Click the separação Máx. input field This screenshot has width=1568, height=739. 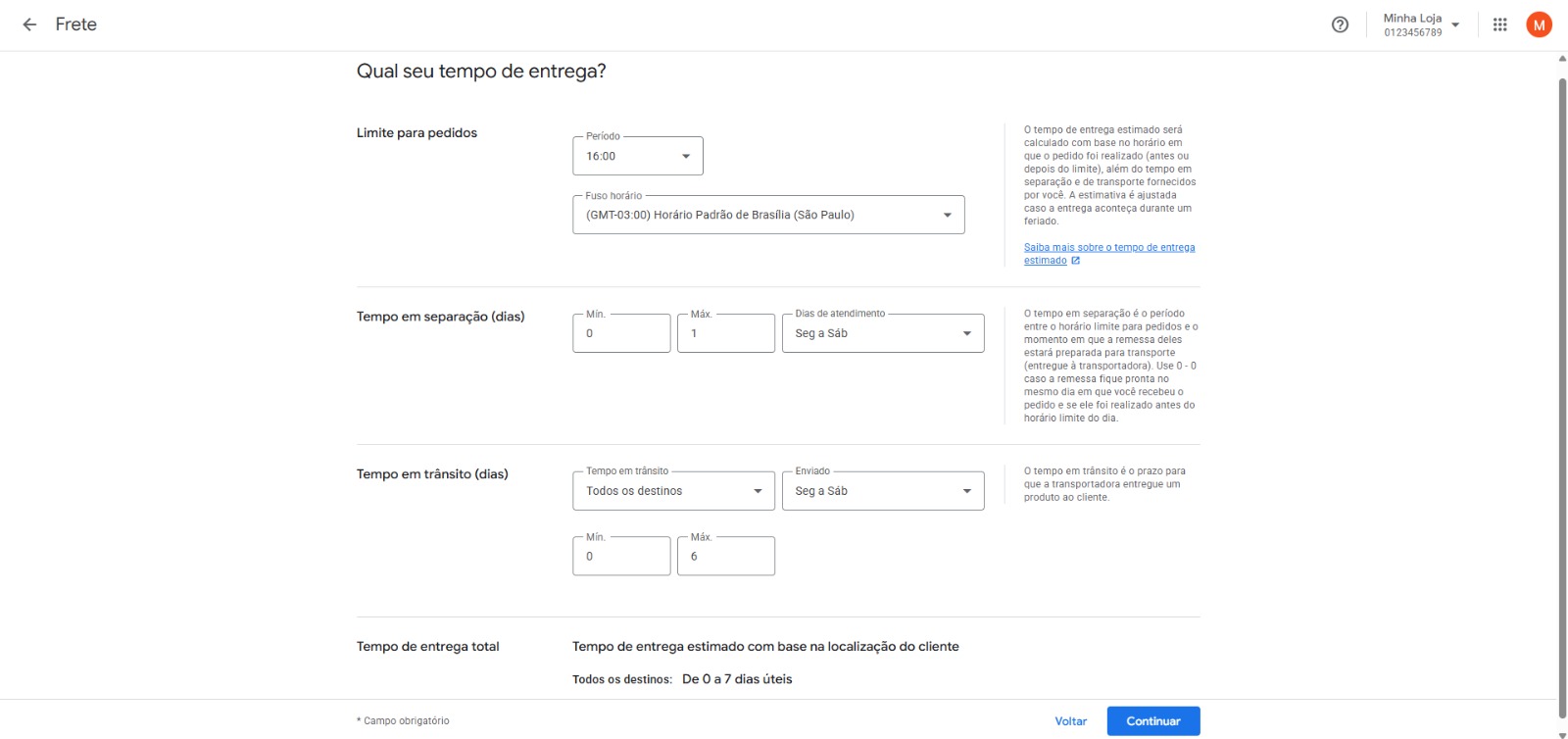point(725,333)
